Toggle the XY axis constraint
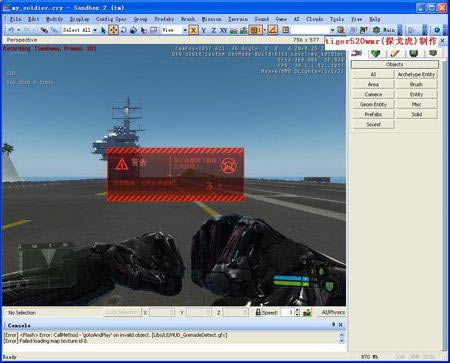Image resolution: width=450 pixels, height=363 pixels. coord(223,30)
